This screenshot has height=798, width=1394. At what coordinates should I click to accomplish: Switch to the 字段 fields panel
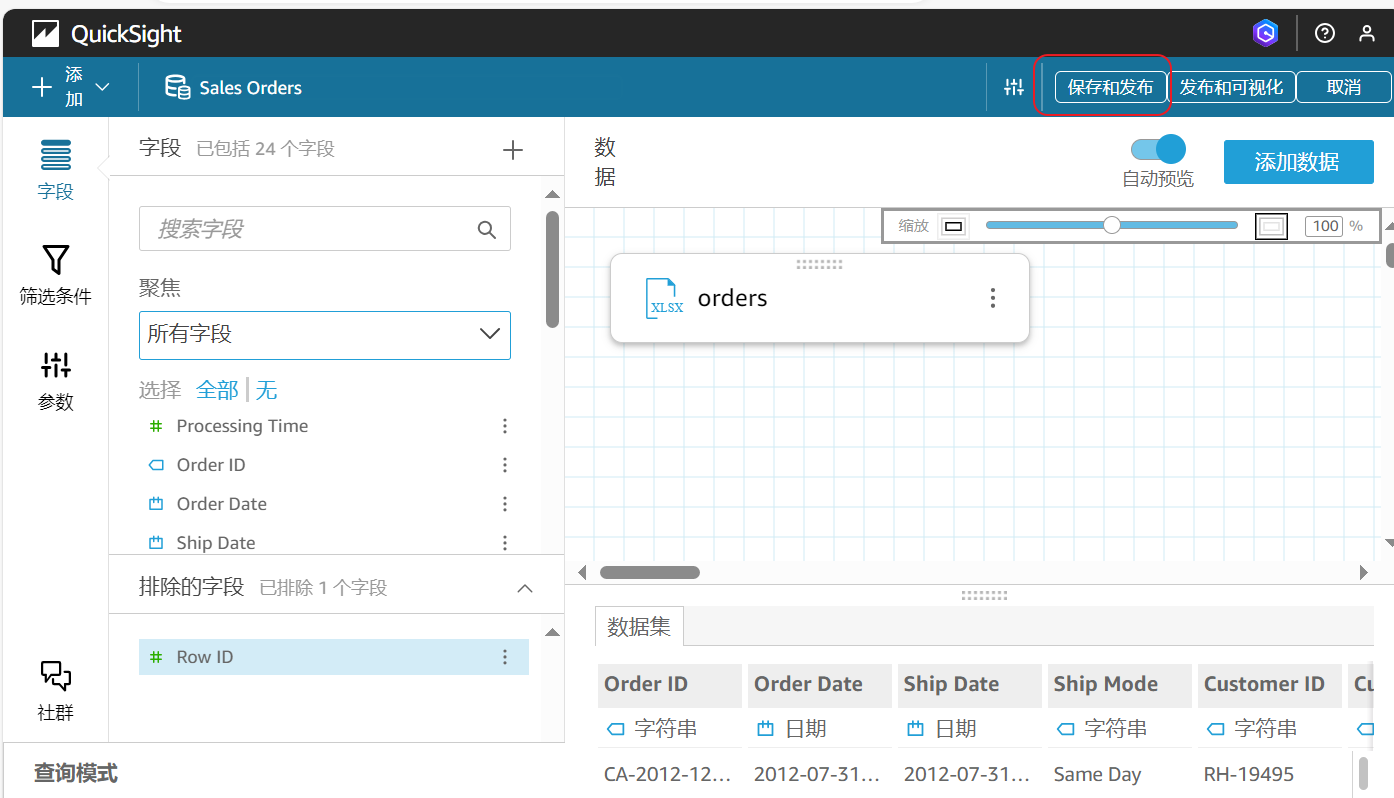click(x=55, y=170)
